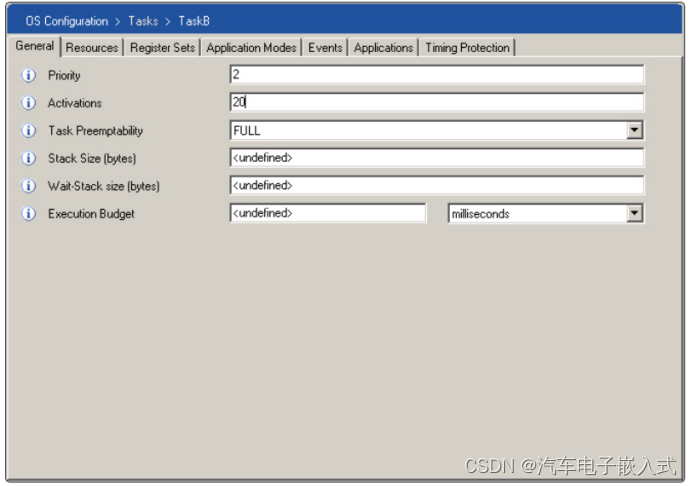Open the Applications tab
692x486 pixels.
[x=383, y=48]
